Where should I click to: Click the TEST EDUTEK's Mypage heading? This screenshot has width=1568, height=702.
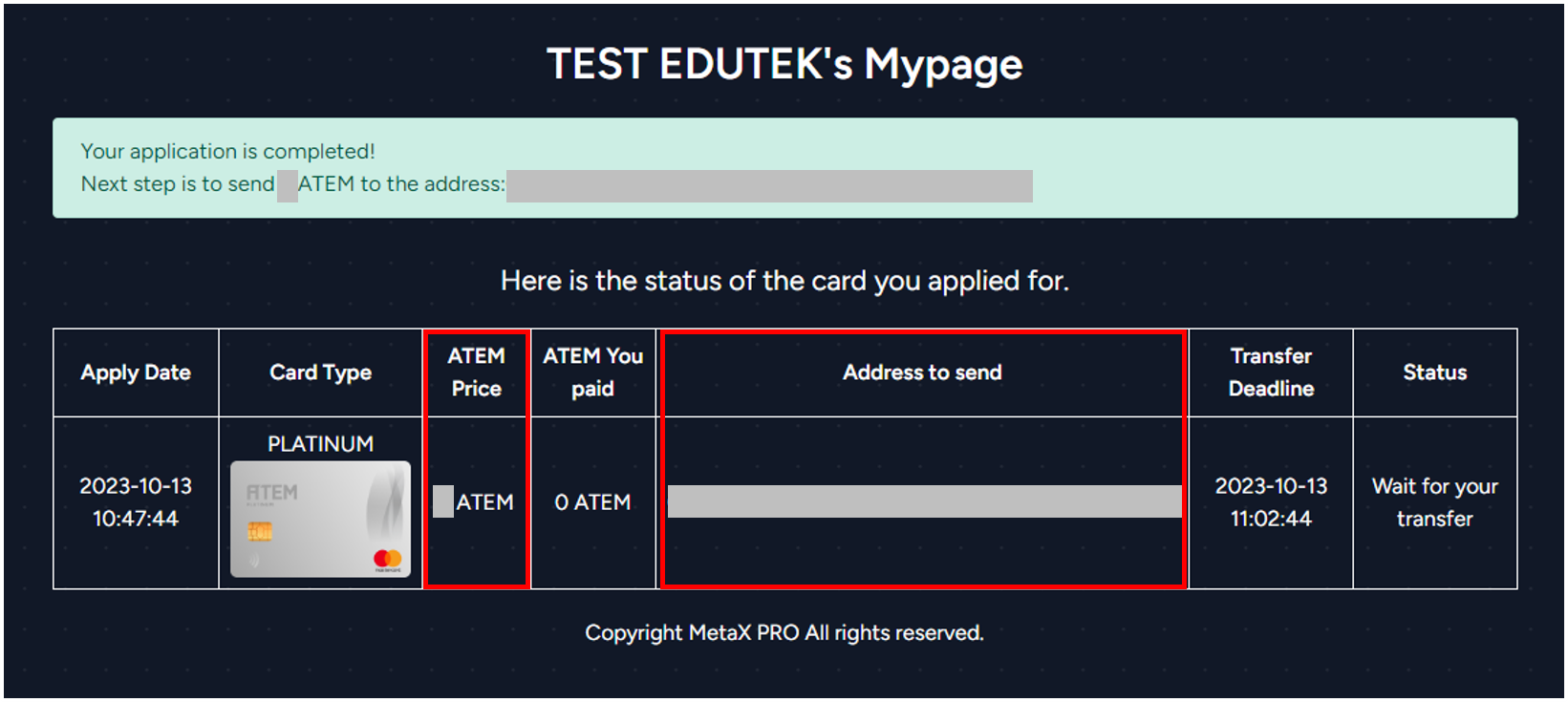click(784, 64)
